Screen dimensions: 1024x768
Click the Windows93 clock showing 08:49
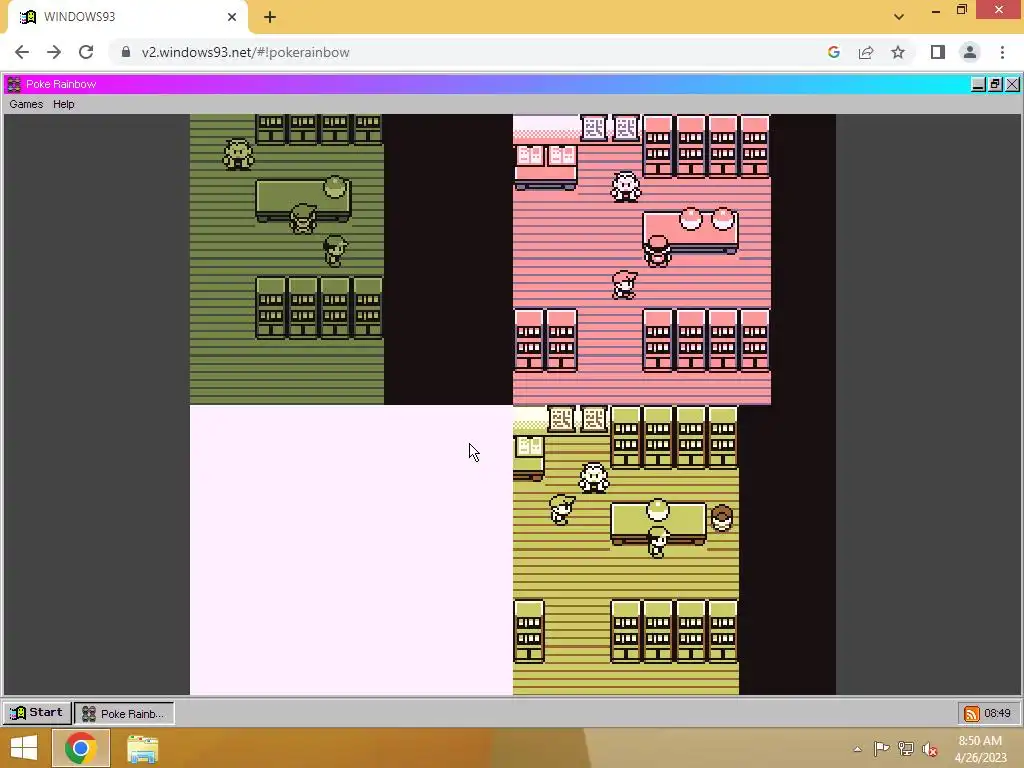(997, 713)
